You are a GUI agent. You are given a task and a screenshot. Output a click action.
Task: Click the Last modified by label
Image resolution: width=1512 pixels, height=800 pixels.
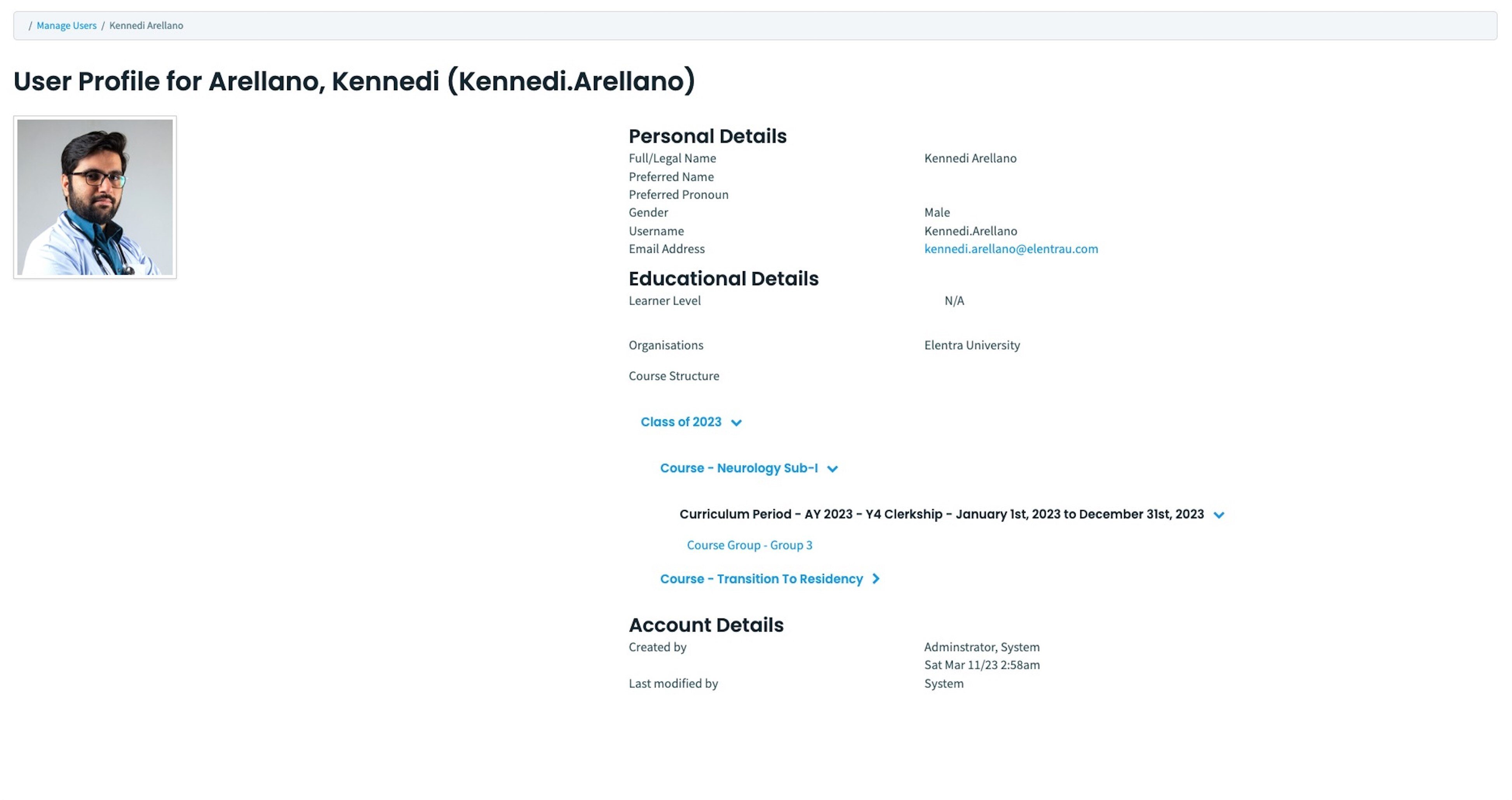pos(673,683)
